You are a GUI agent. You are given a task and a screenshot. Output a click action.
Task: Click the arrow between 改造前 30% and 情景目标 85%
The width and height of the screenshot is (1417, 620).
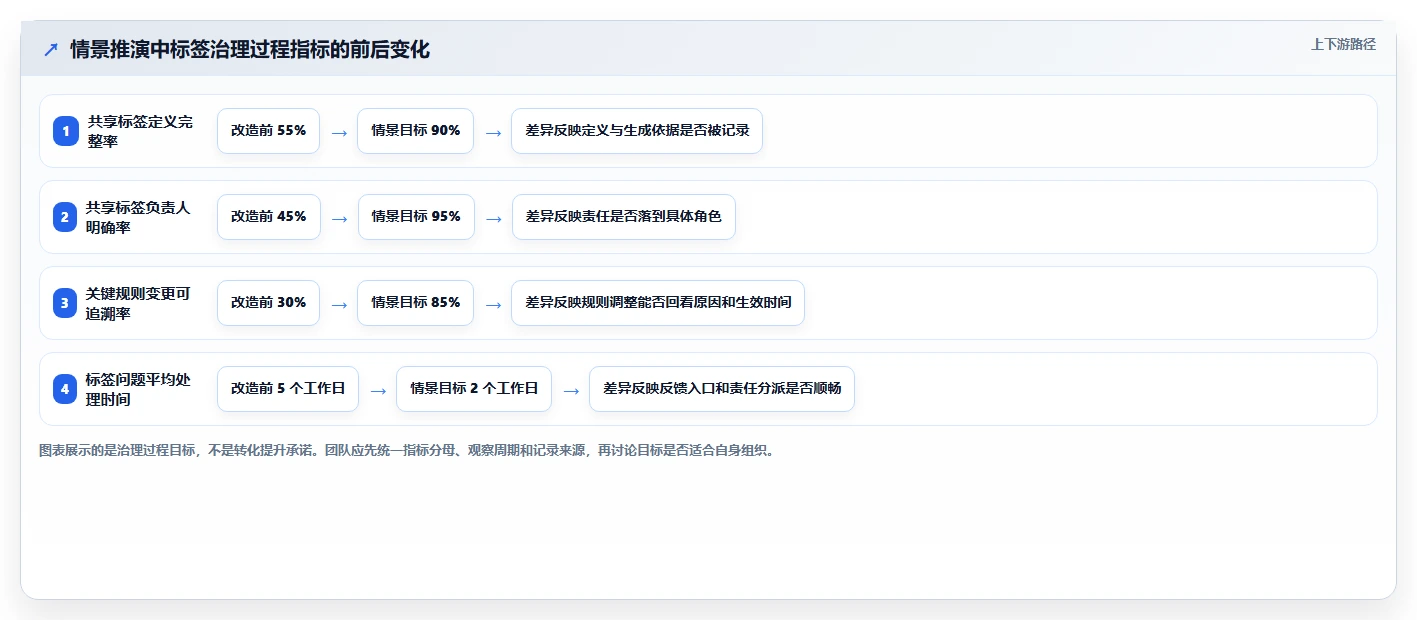coord(339,304)
